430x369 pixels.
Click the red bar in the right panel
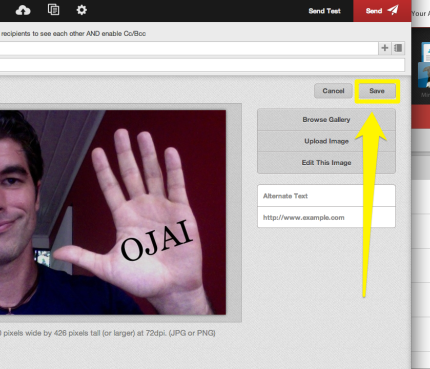pyautogui.click(x=421, y=117)
